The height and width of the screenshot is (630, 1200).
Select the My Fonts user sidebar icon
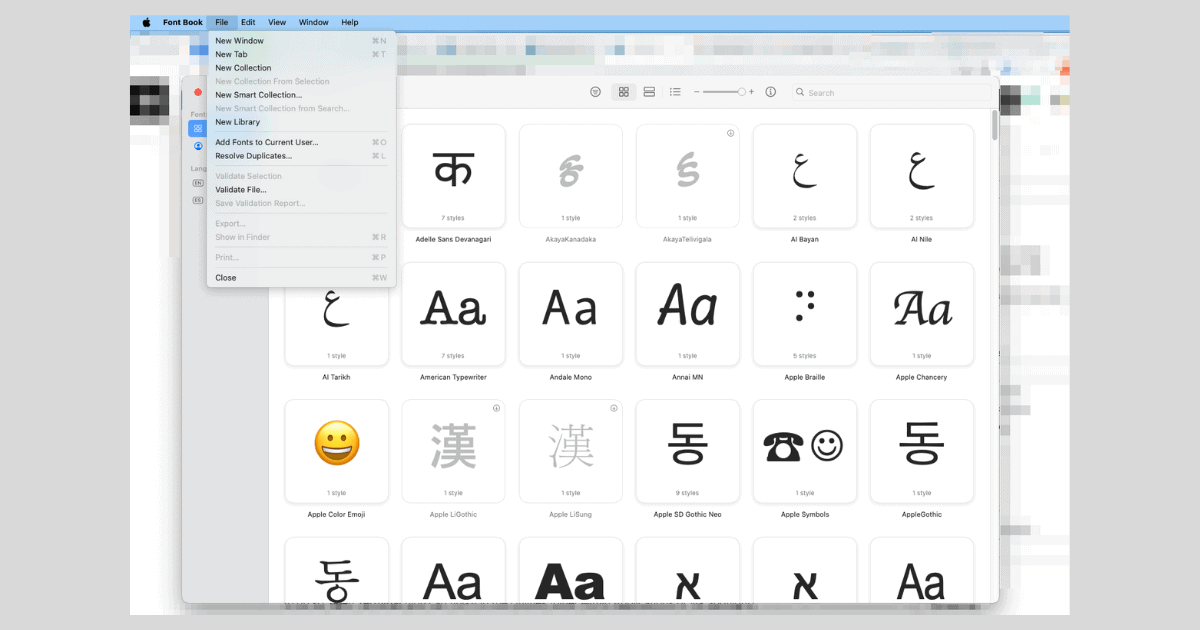tap(198, 146)
